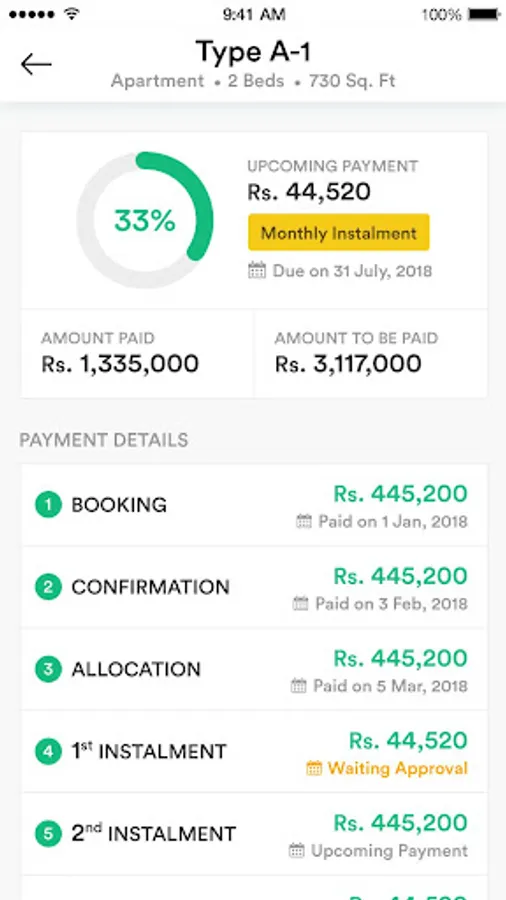This screenshot has width=506, height=900.
Task: Tap the green number 1 Booking badge
Action: point(48,505)
